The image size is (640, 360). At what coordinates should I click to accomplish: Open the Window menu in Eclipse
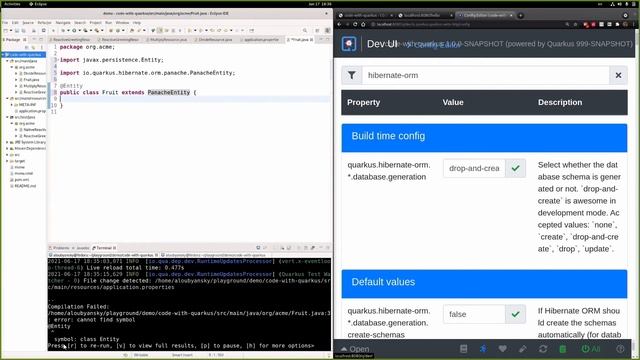[x=122, y=23]
